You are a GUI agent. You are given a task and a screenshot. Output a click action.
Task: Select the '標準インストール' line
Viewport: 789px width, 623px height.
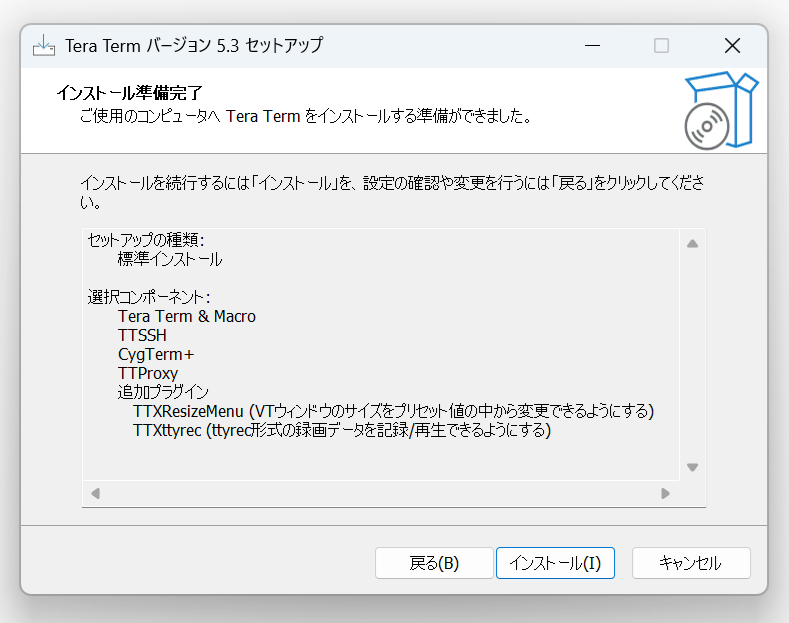pos(170,259)
